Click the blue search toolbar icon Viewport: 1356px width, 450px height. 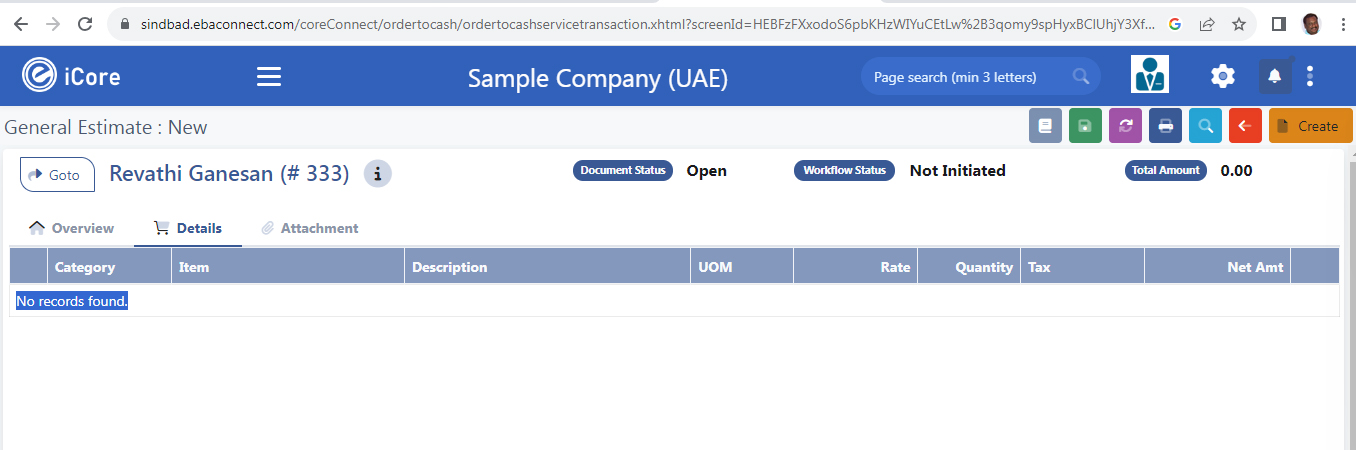click(x=1205, y=126)
